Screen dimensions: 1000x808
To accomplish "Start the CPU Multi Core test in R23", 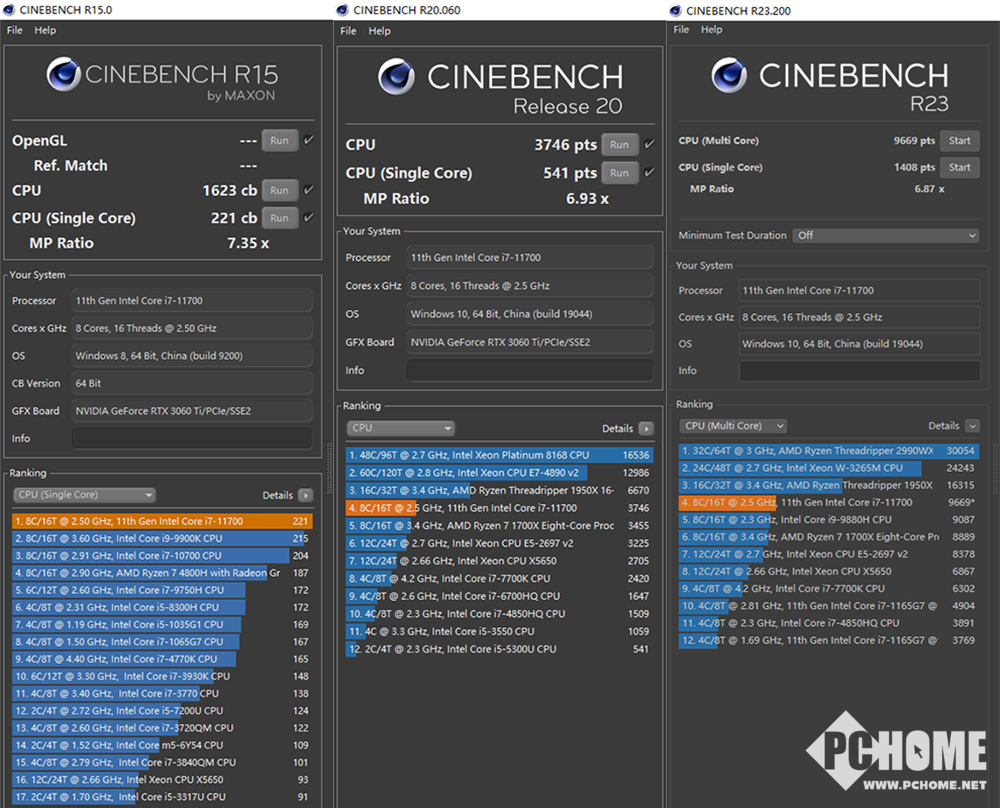I will 959,140.
